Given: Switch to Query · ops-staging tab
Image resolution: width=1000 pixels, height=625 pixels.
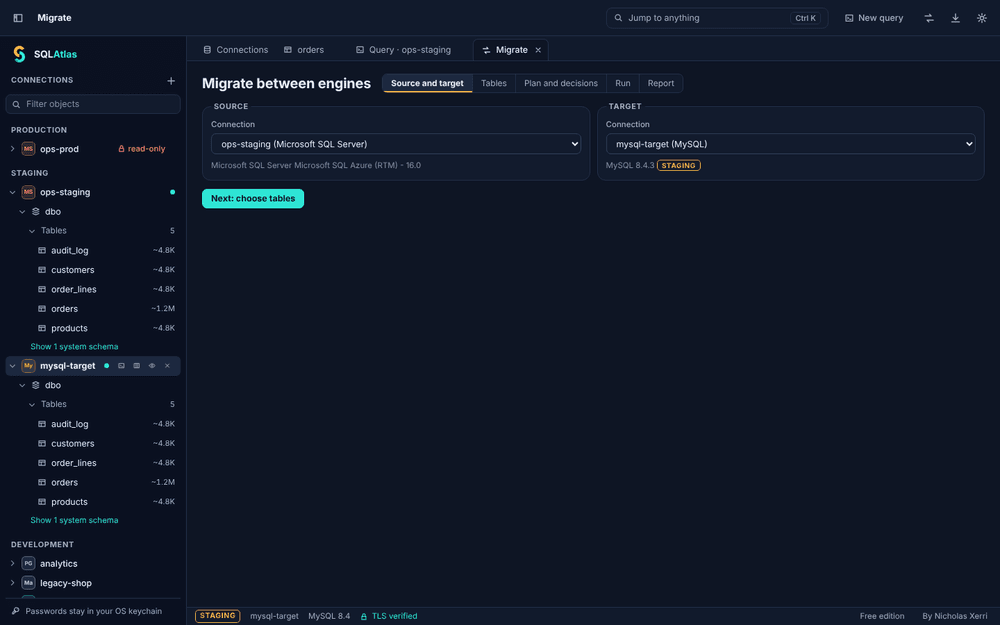Looking at the screenshot, I should coord(403,50).
